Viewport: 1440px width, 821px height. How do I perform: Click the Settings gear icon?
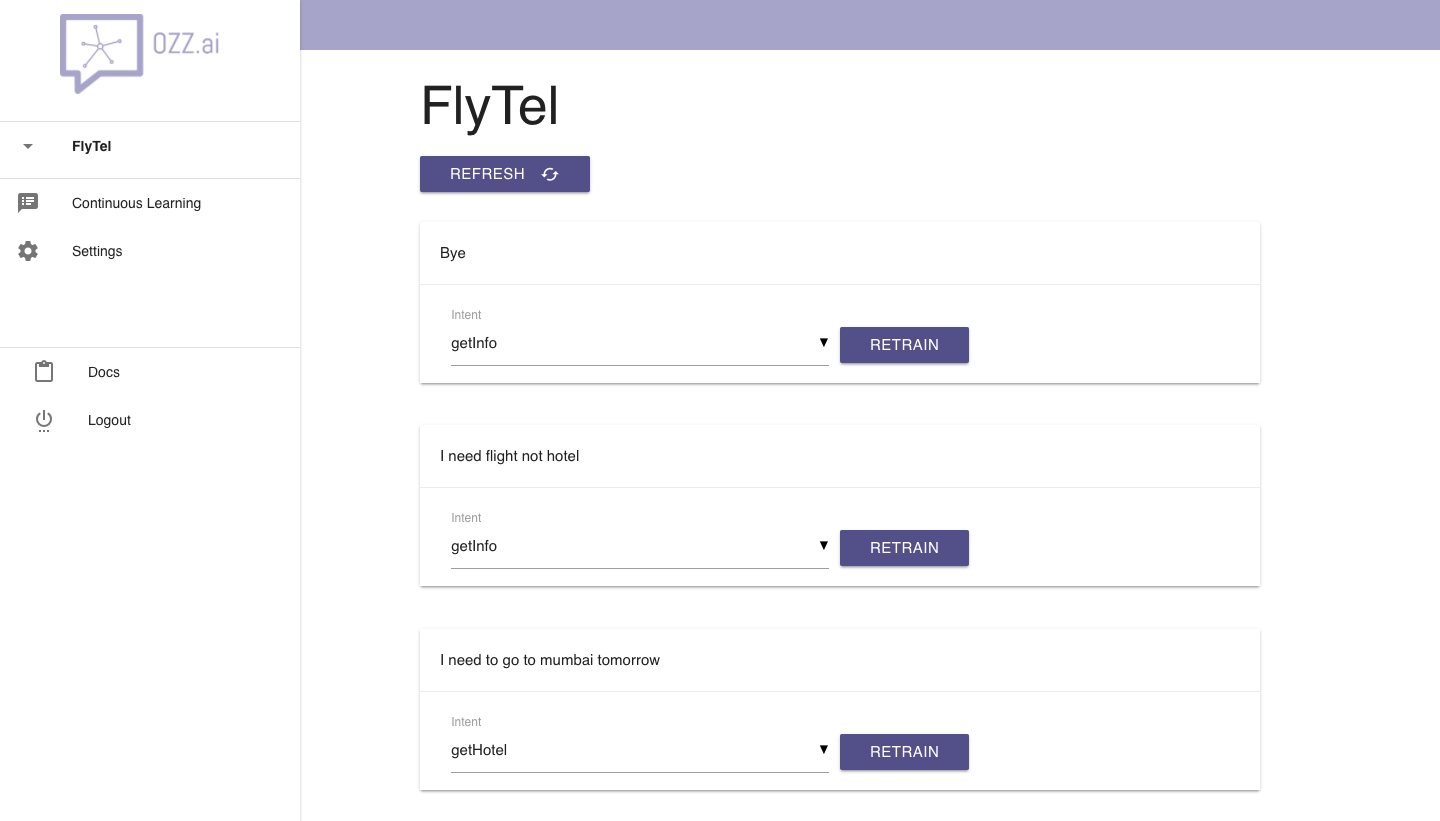(28, 251)
